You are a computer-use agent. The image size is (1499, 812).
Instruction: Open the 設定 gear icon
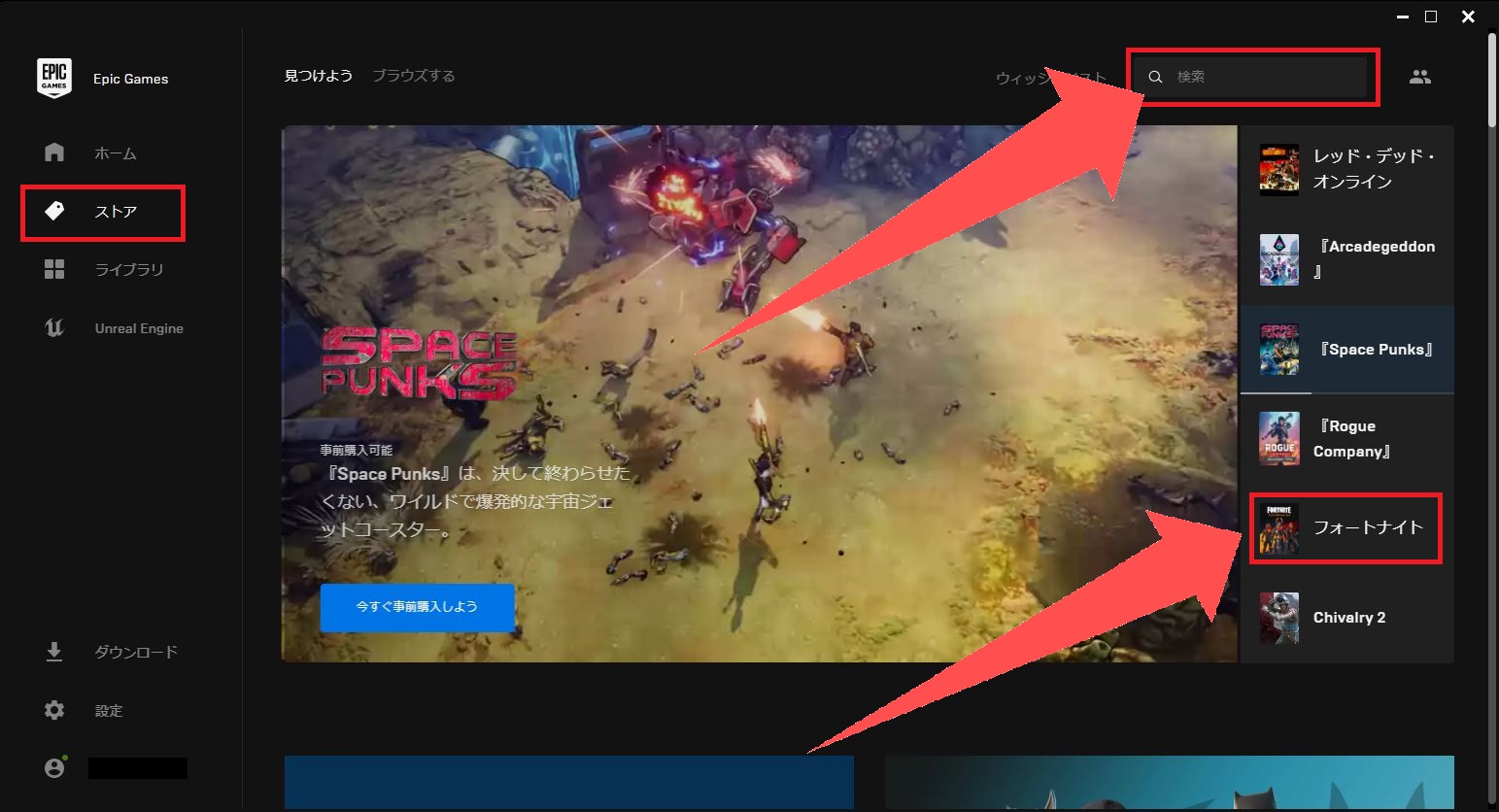click(54, 710)
